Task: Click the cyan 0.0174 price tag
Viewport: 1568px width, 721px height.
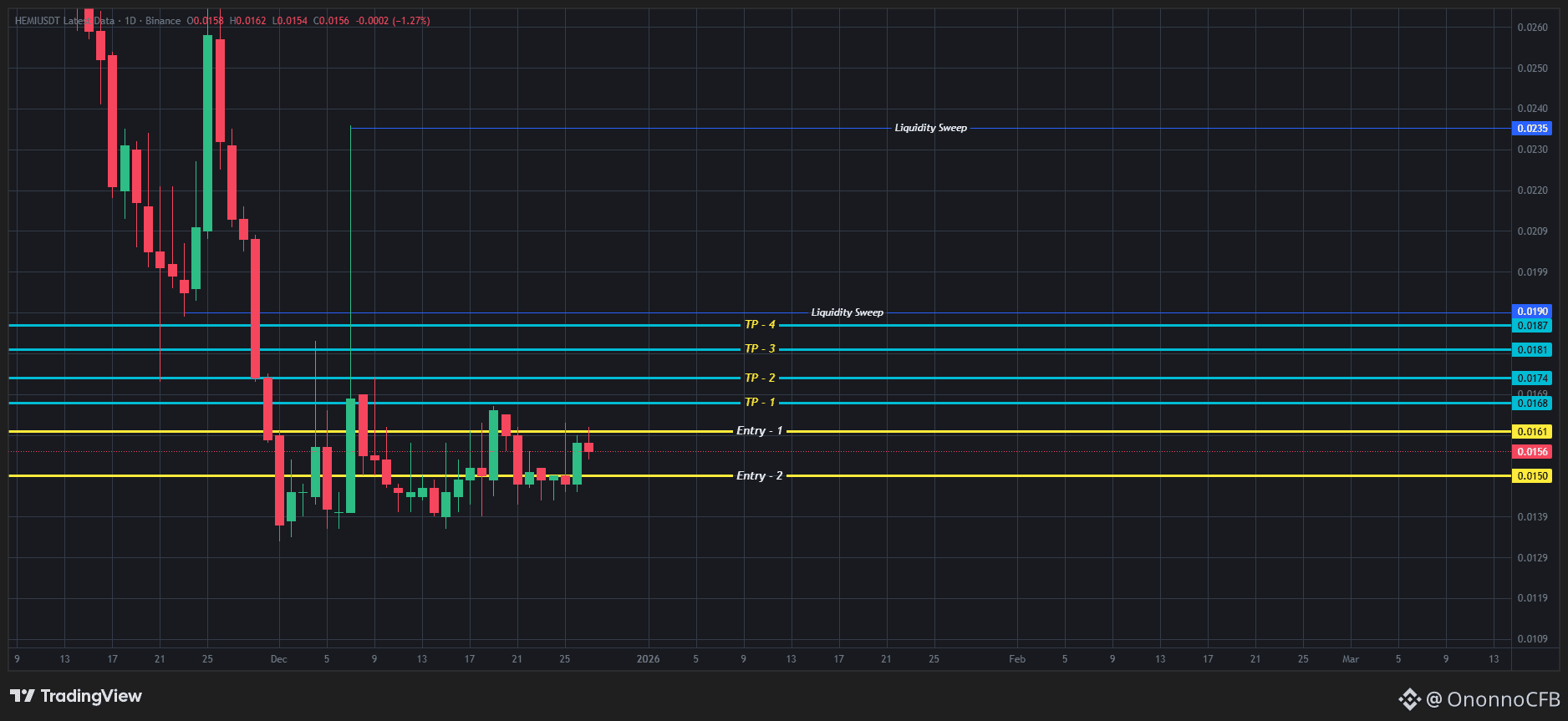Action: pyautogui.click(x=1532, y=378)
